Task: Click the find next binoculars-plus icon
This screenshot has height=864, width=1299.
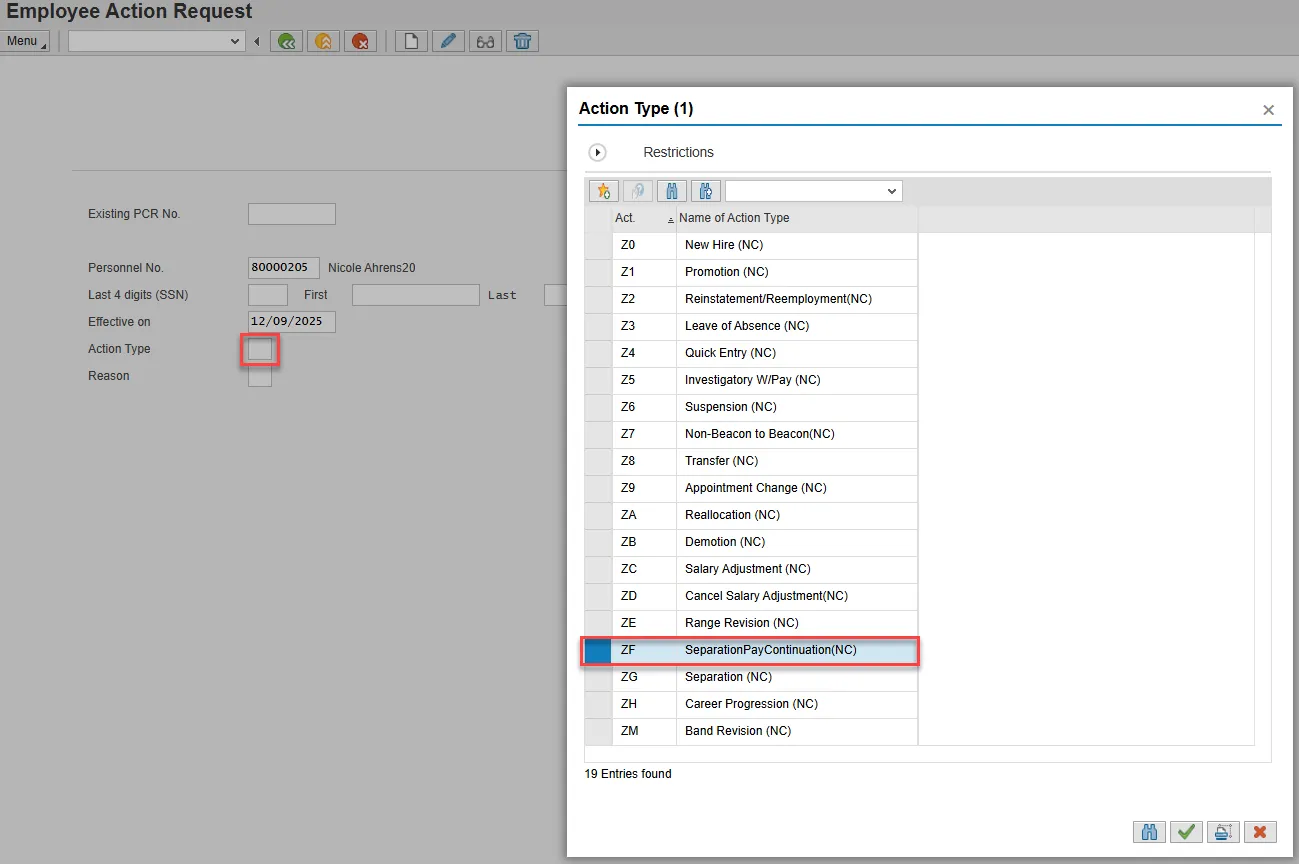Action: [x=706, y=191]
